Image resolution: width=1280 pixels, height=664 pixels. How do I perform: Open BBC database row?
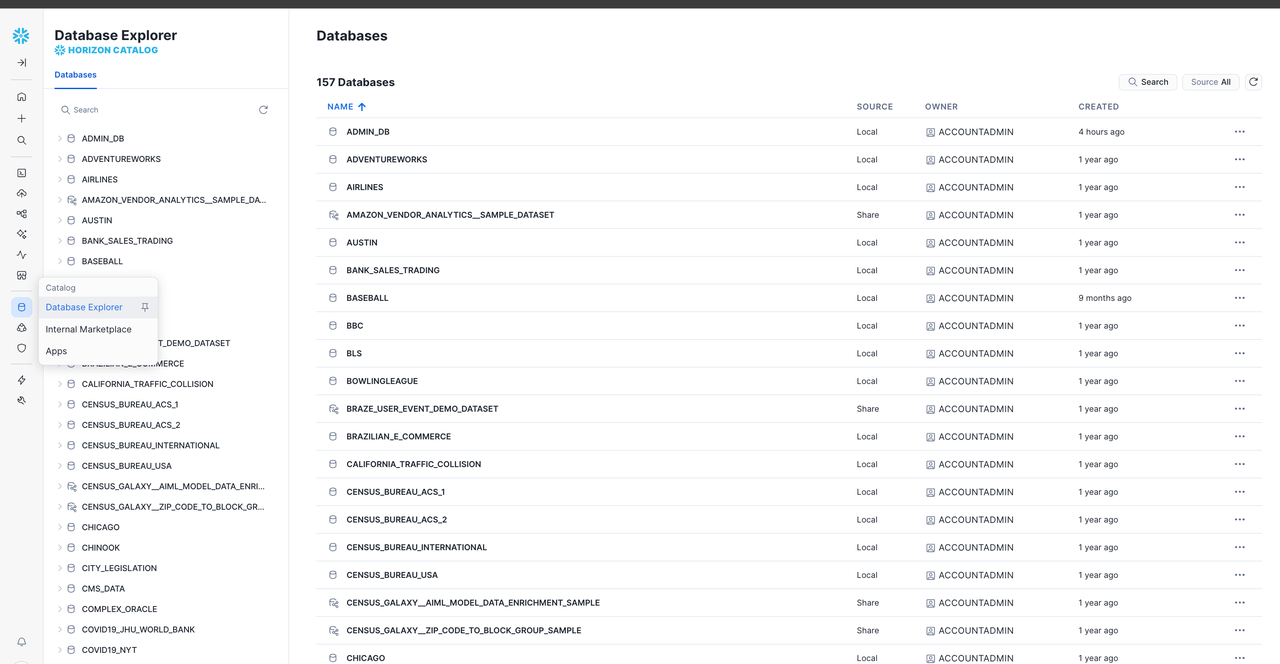click(789, 326)
